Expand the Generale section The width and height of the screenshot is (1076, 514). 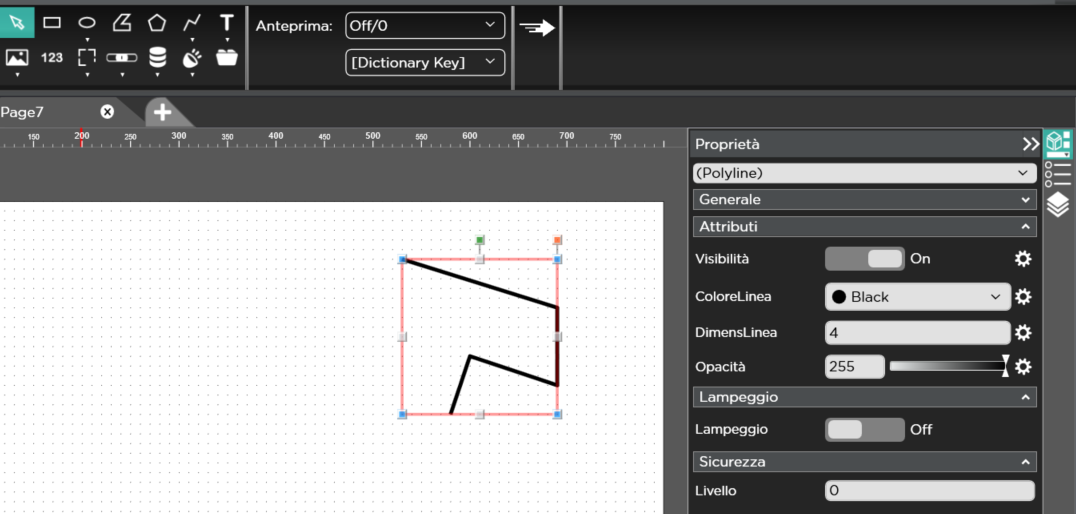[864, 200]
